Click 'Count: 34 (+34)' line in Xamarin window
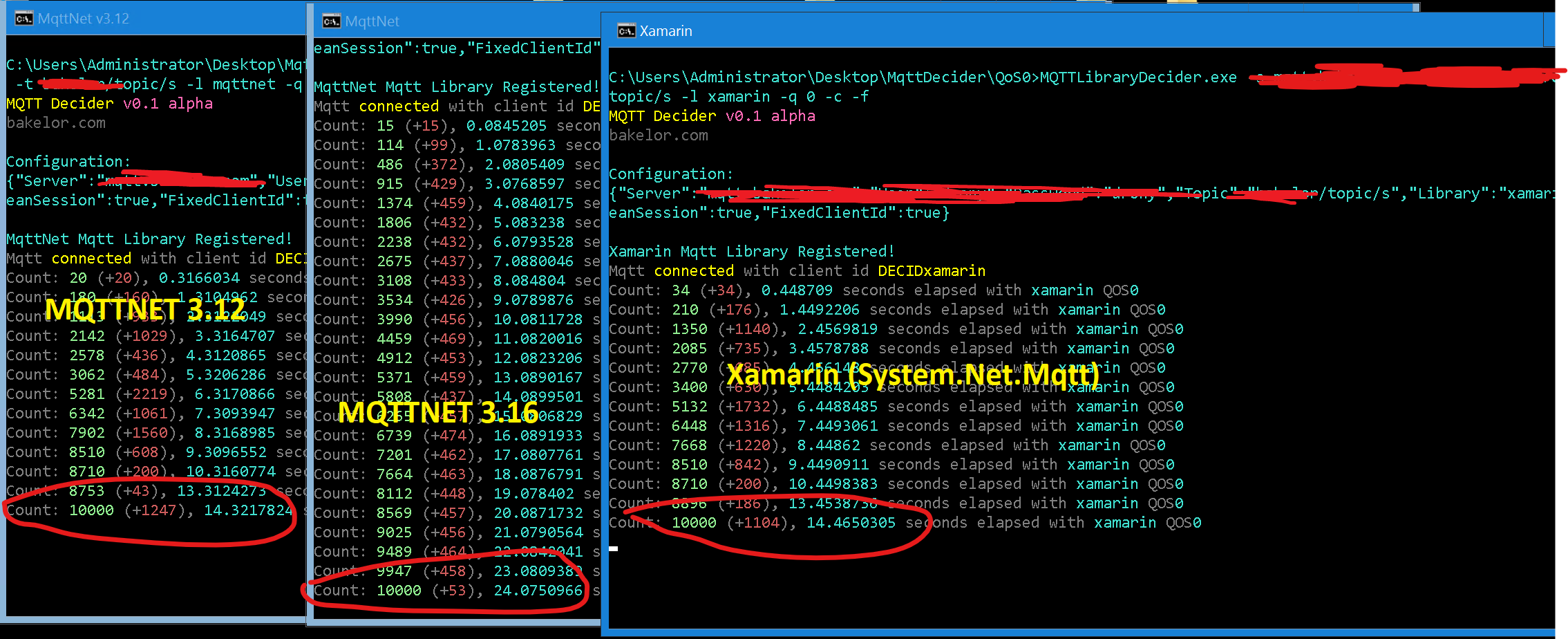Viewport: 1568px width, 639px height. (x=873, y=290)
